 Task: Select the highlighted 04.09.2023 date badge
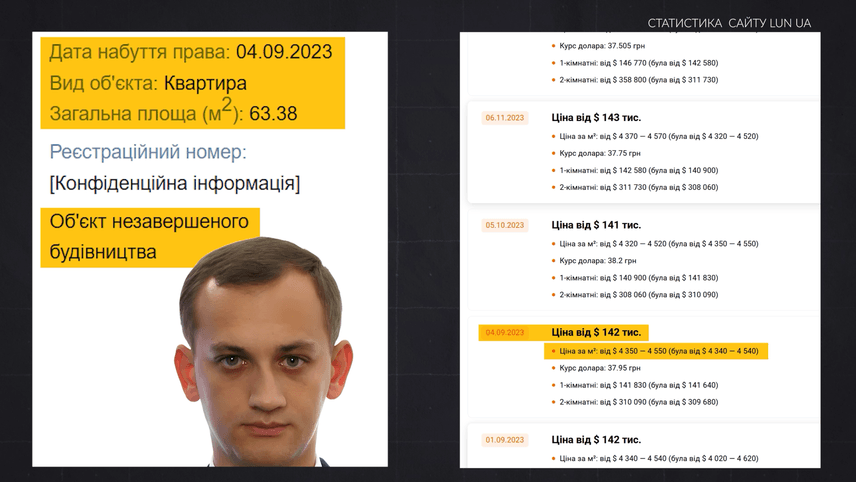click(505, 333)
